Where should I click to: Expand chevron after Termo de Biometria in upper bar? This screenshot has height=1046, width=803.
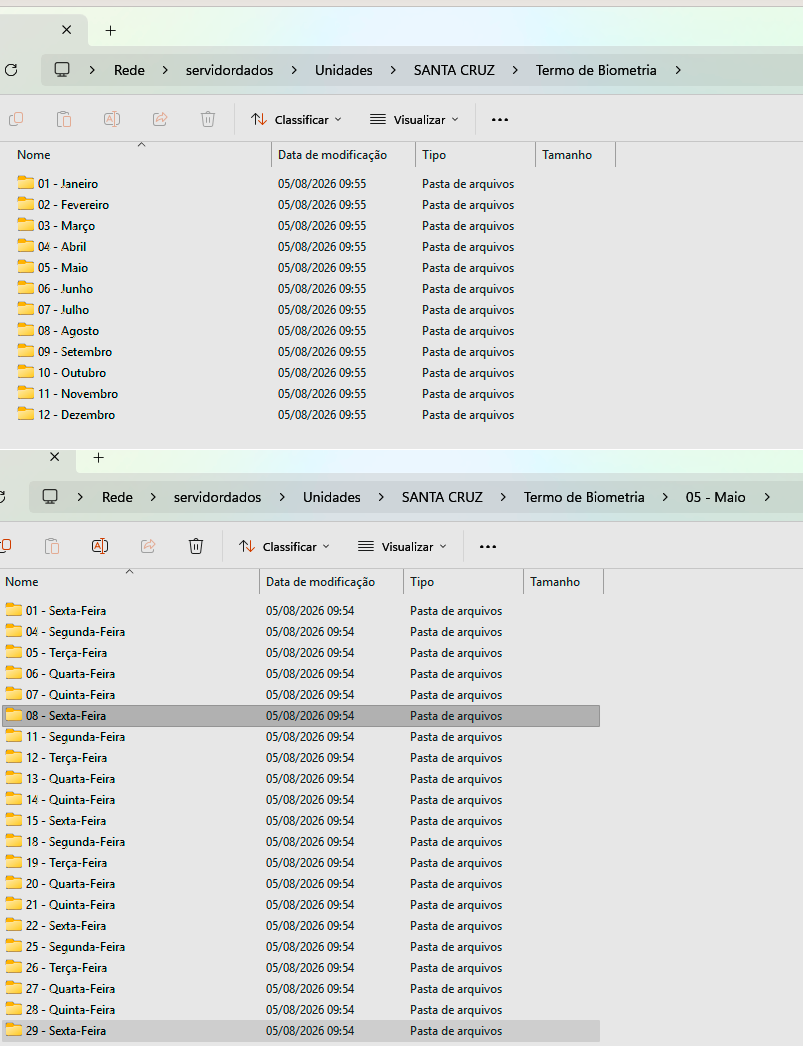[678, 70]
